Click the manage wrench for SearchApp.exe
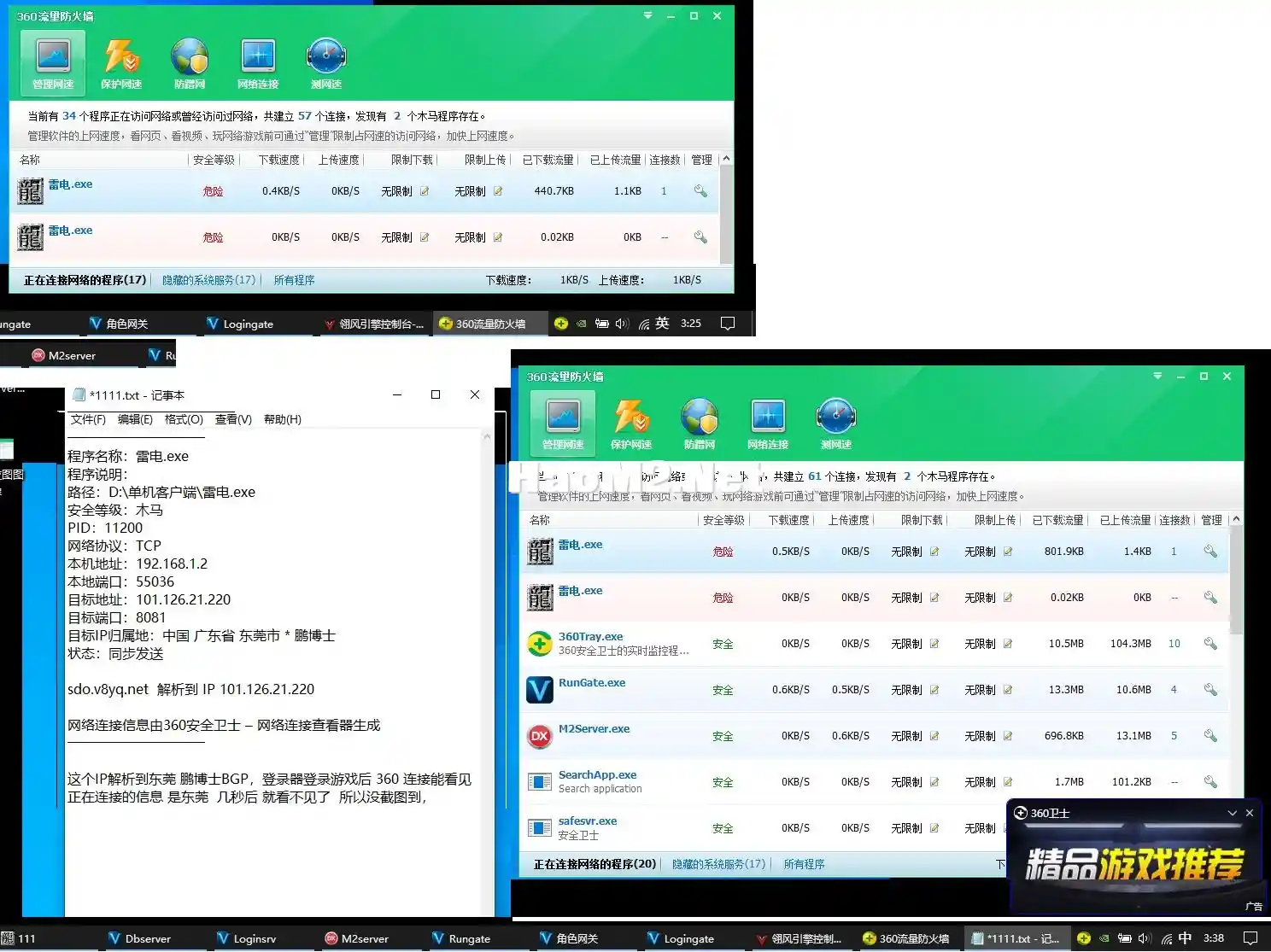 pos(1210,782)
